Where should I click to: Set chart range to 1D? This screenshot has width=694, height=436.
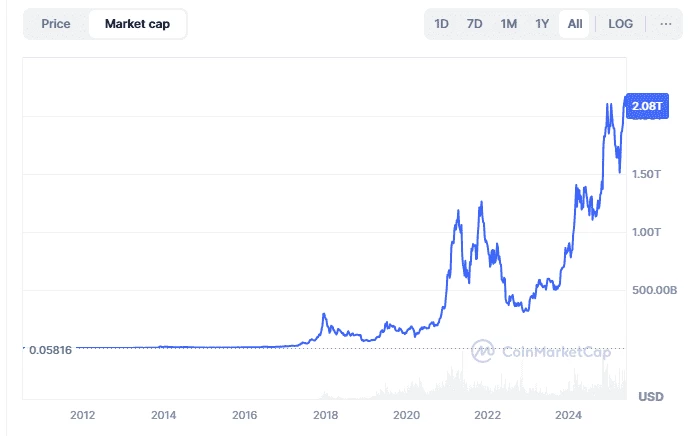[442, 24]
